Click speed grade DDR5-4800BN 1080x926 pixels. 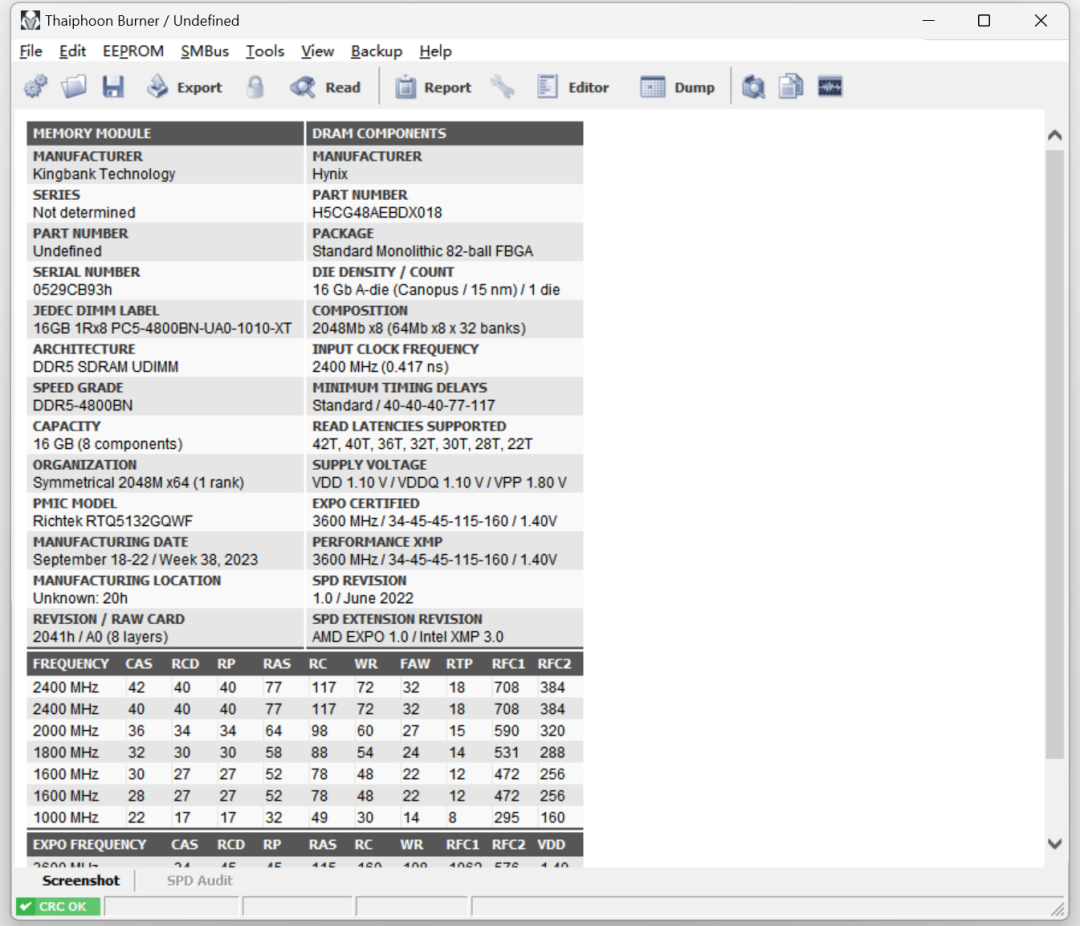[x=83, y=406]
